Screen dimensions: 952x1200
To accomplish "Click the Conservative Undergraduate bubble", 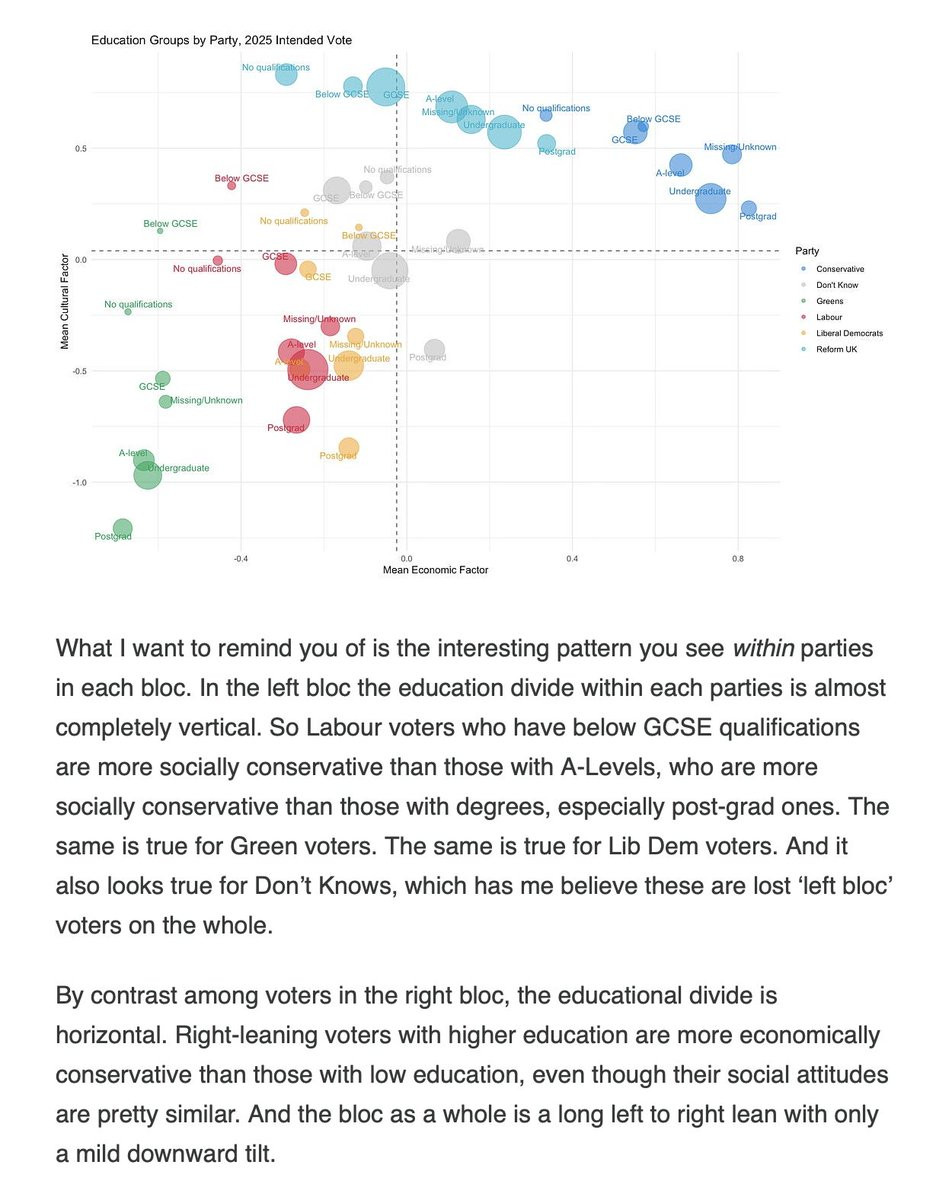I will point(710,197).
